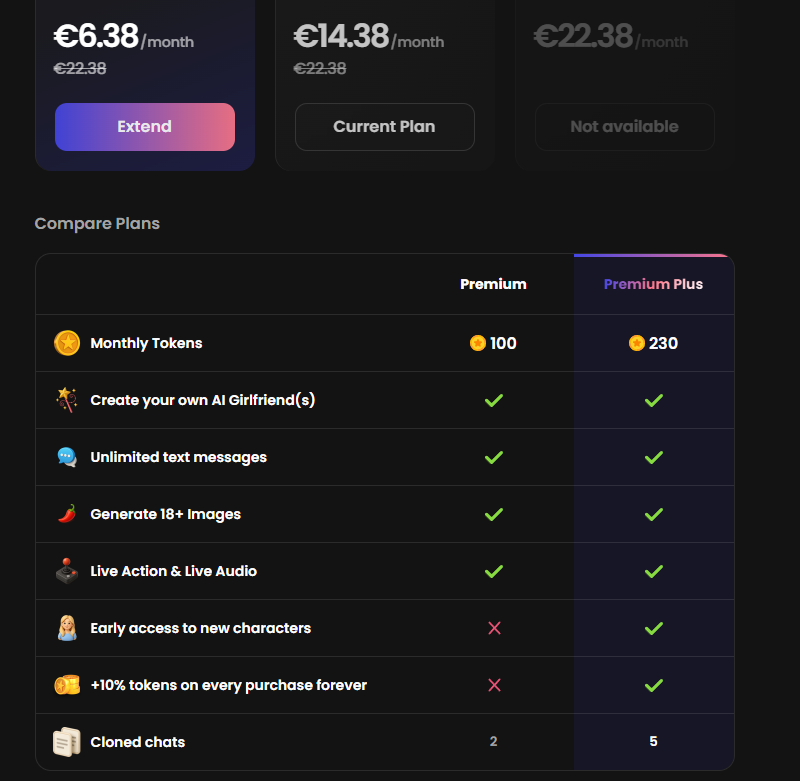Image resolution: width=800 pixels, height=781 pixels.
Task: Click the Extend plan button
Action: (x=145, y=127)
